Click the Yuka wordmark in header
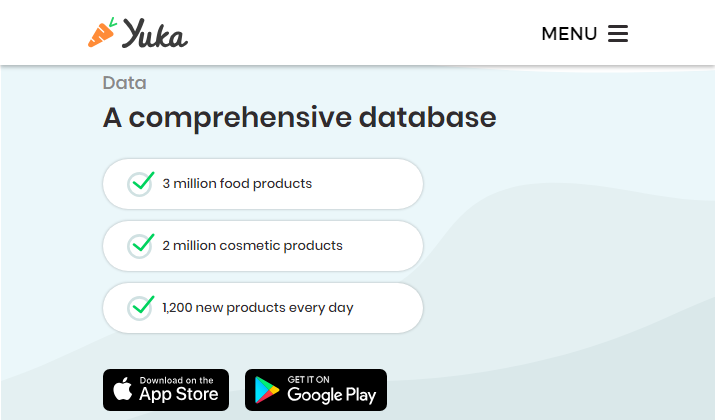 (x=155, y=33)
